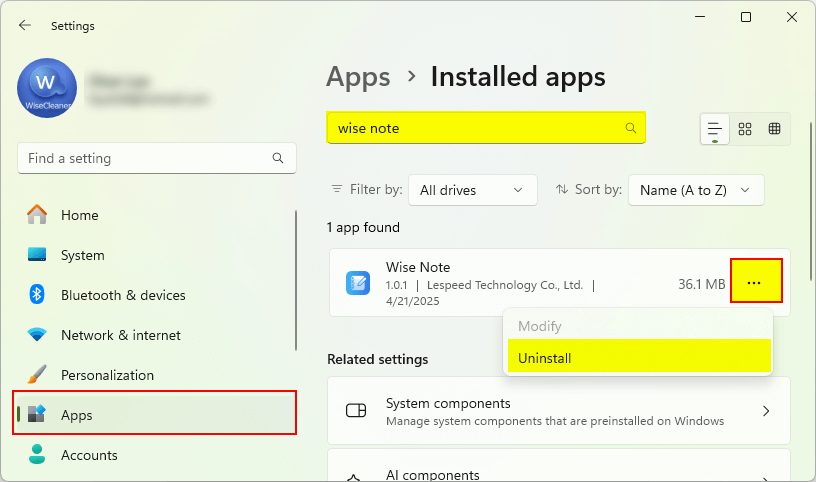The height and width of the screenshot is (482, 816).
Task: Open System components settings
Action: [559, 411]
